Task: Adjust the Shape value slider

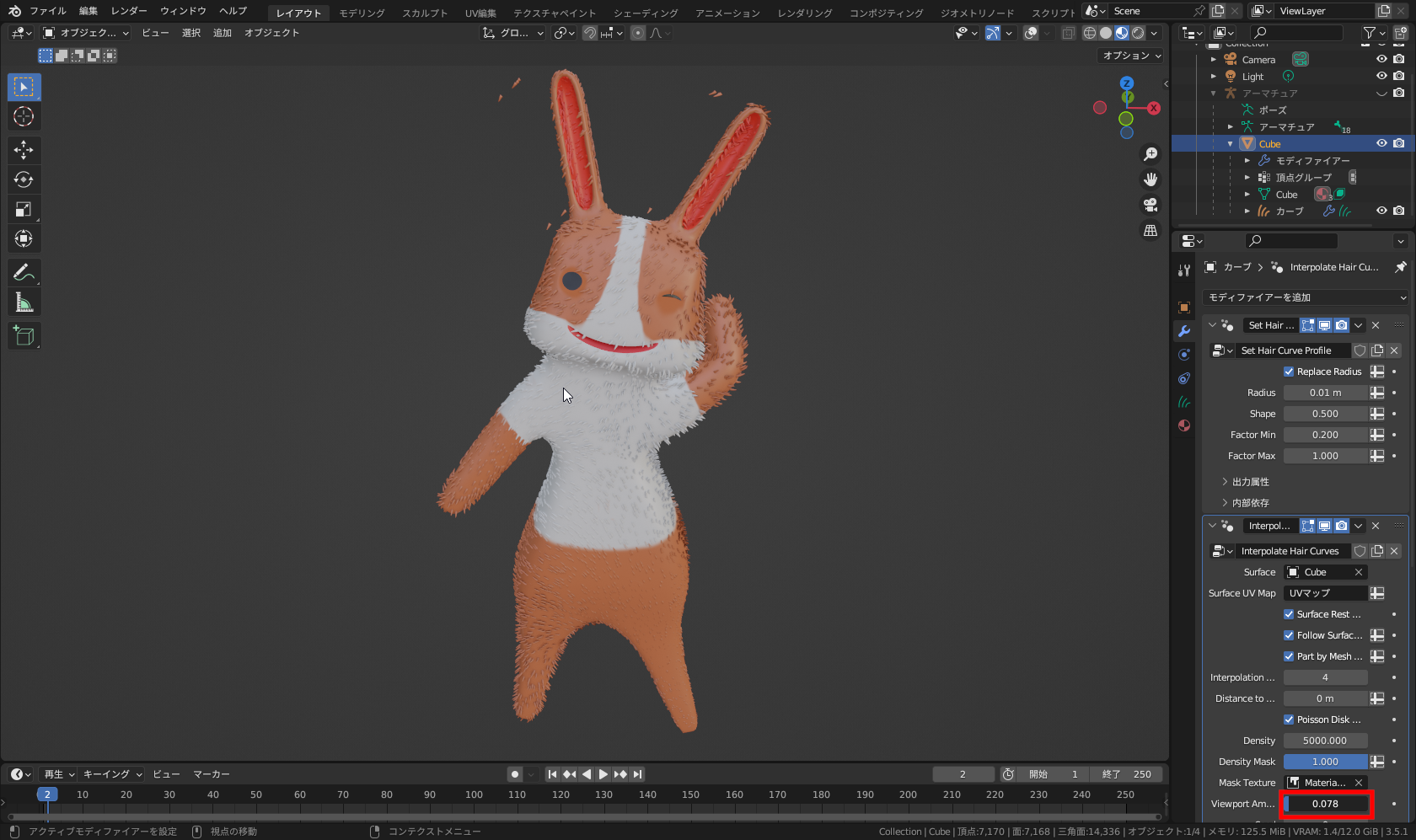Action: click(x=1325, y=413)
